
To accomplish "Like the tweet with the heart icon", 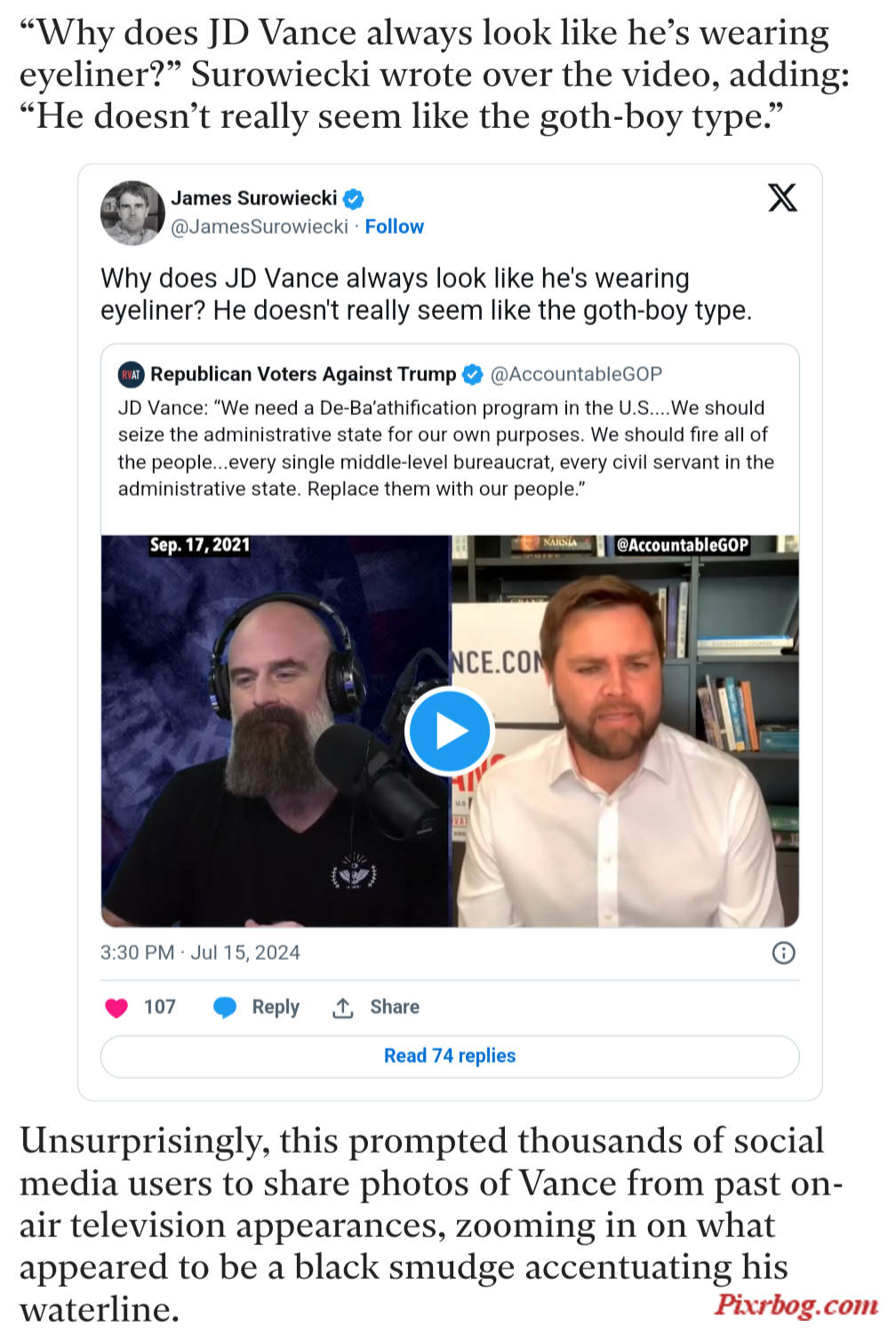I will (x=116, y=1008).
